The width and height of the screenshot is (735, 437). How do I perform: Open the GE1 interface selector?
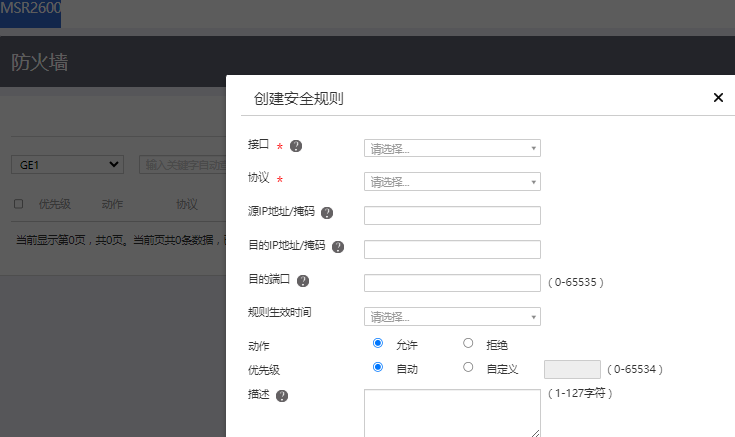[x=68, y=165]
